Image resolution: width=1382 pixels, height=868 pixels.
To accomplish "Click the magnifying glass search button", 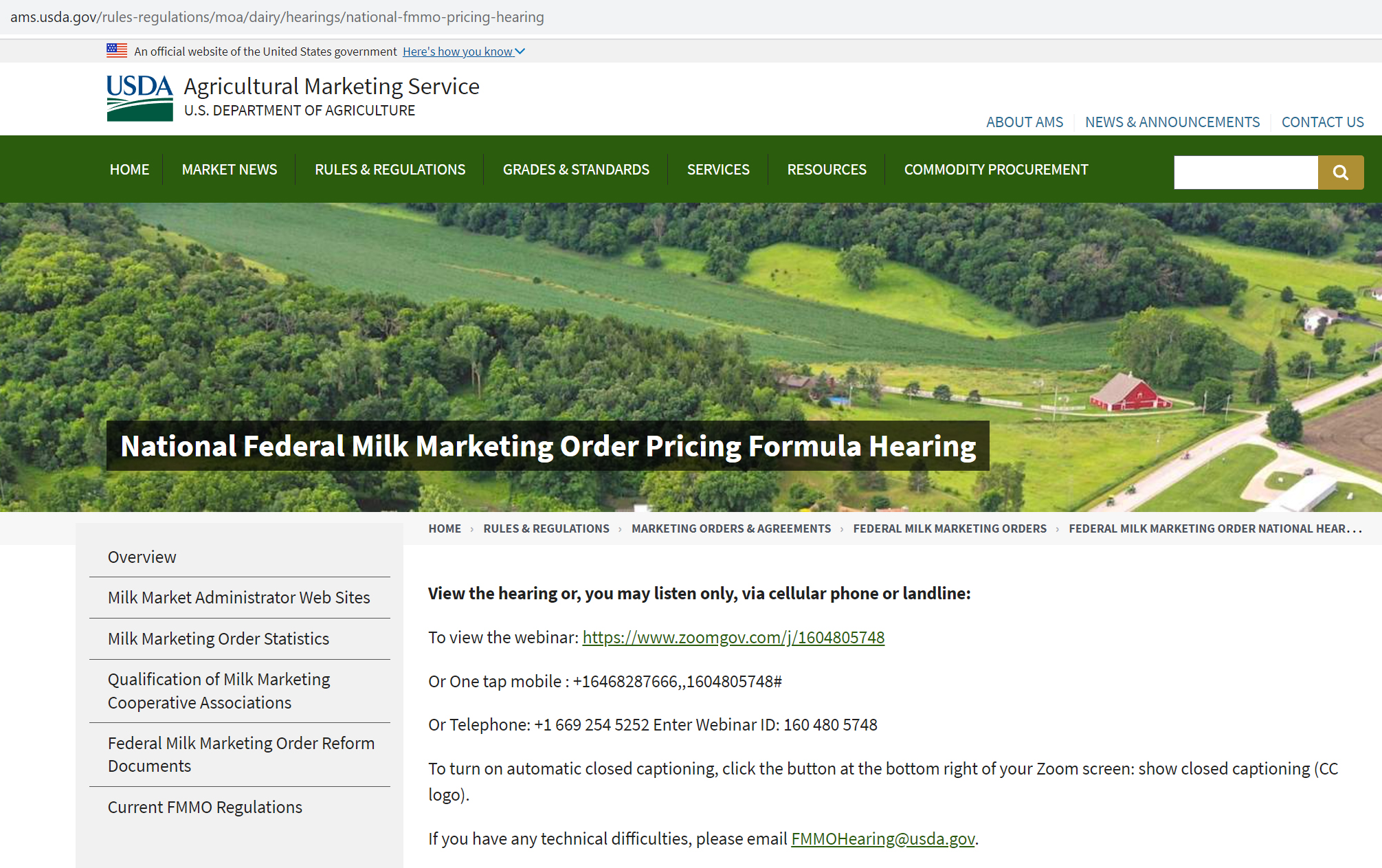I will point(1340,173).
